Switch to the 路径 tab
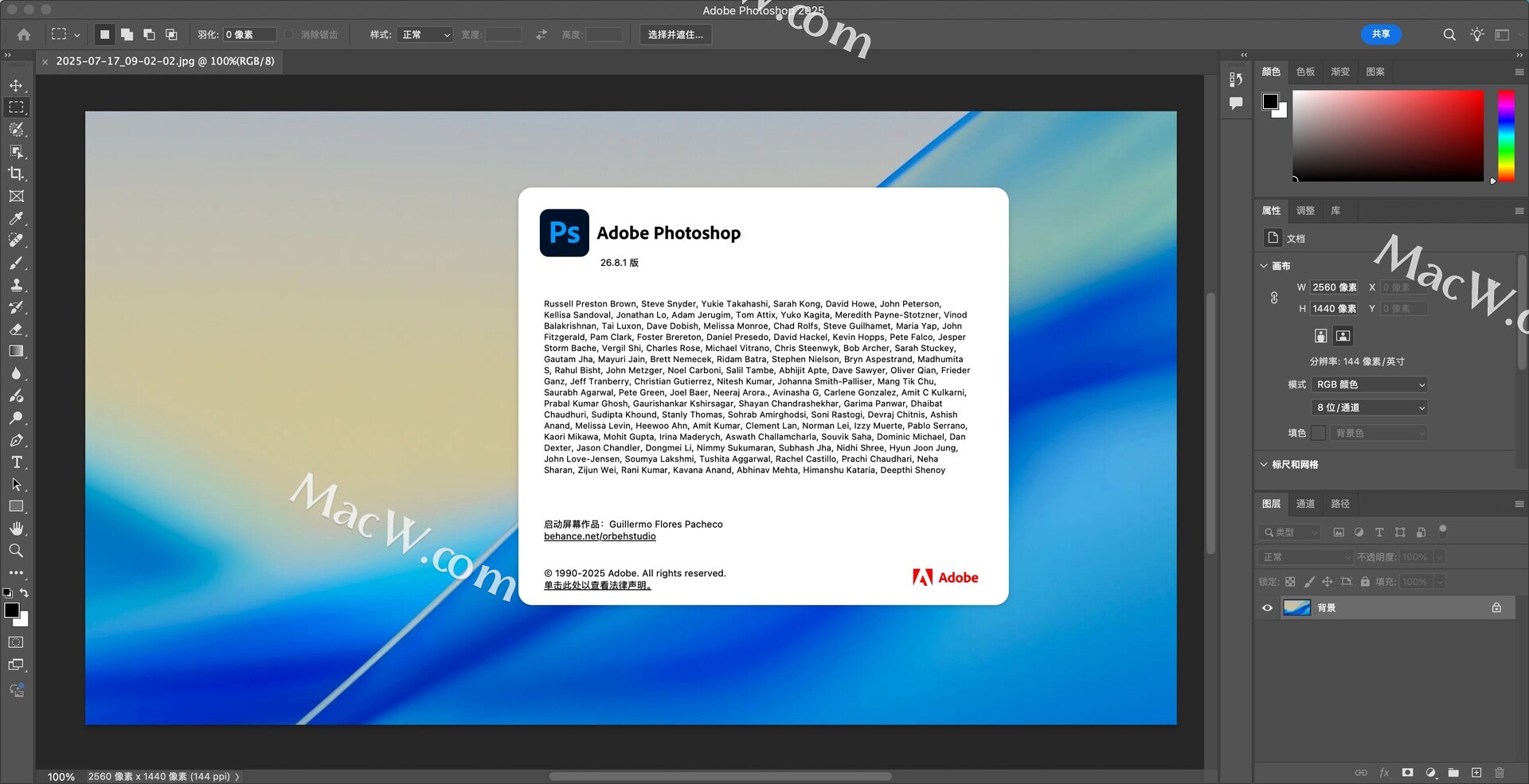This screenshot has height=784, width=1529. click(1340, 504)
